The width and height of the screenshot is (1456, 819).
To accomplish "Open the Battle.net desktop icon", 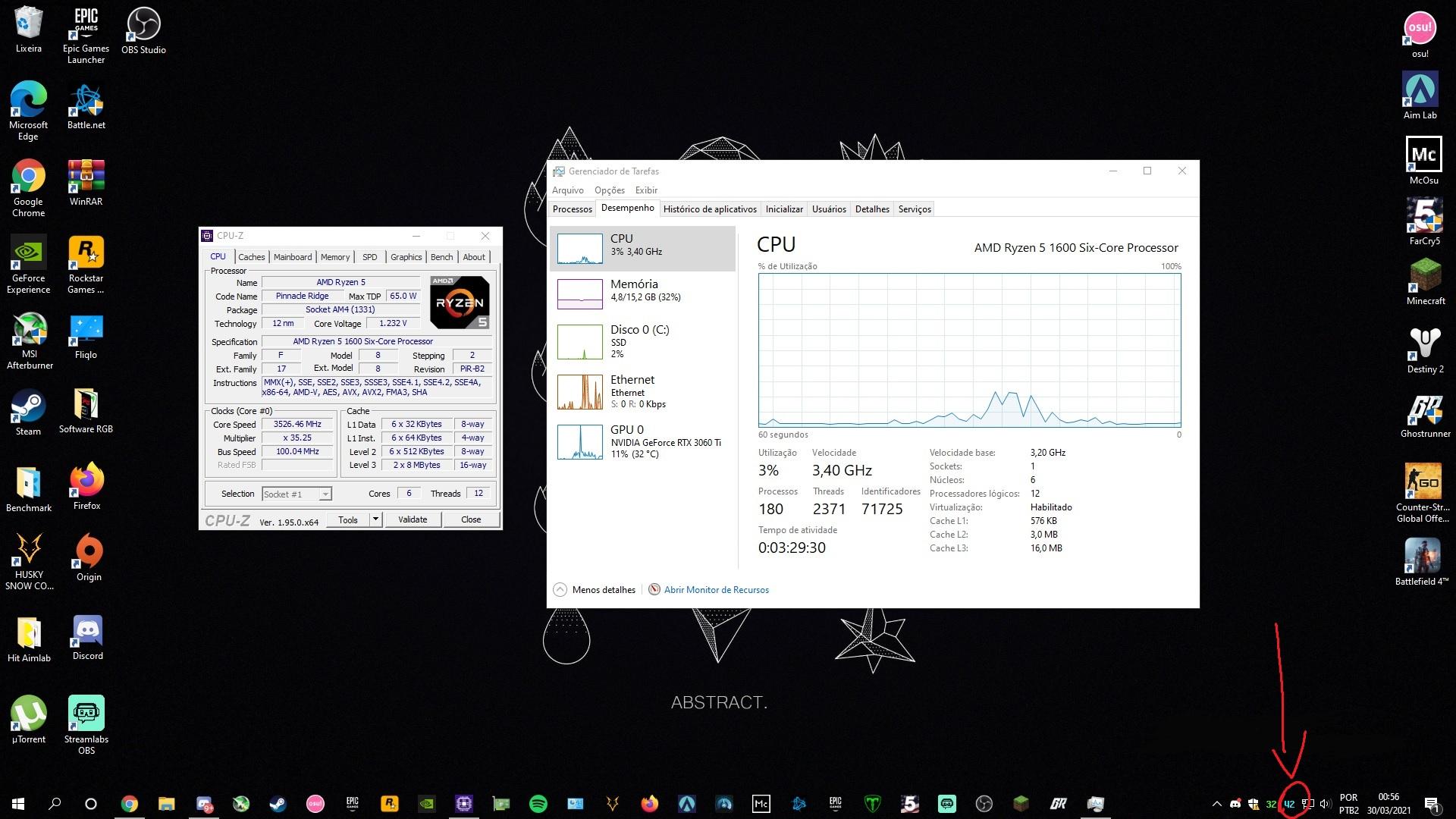I will tap(86, 106).
